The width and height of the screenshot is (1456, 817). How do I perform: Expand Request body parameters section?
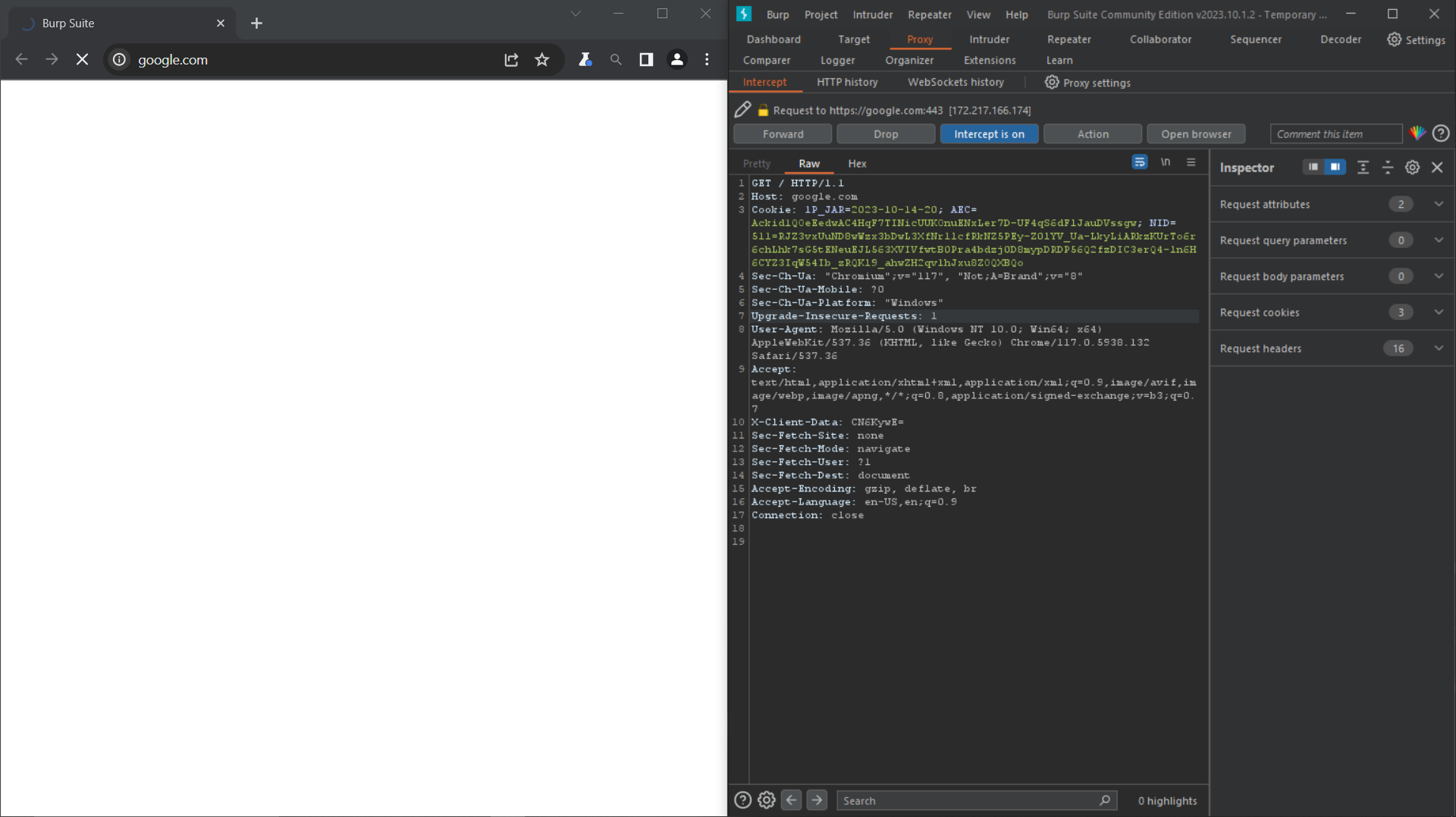1332,276
